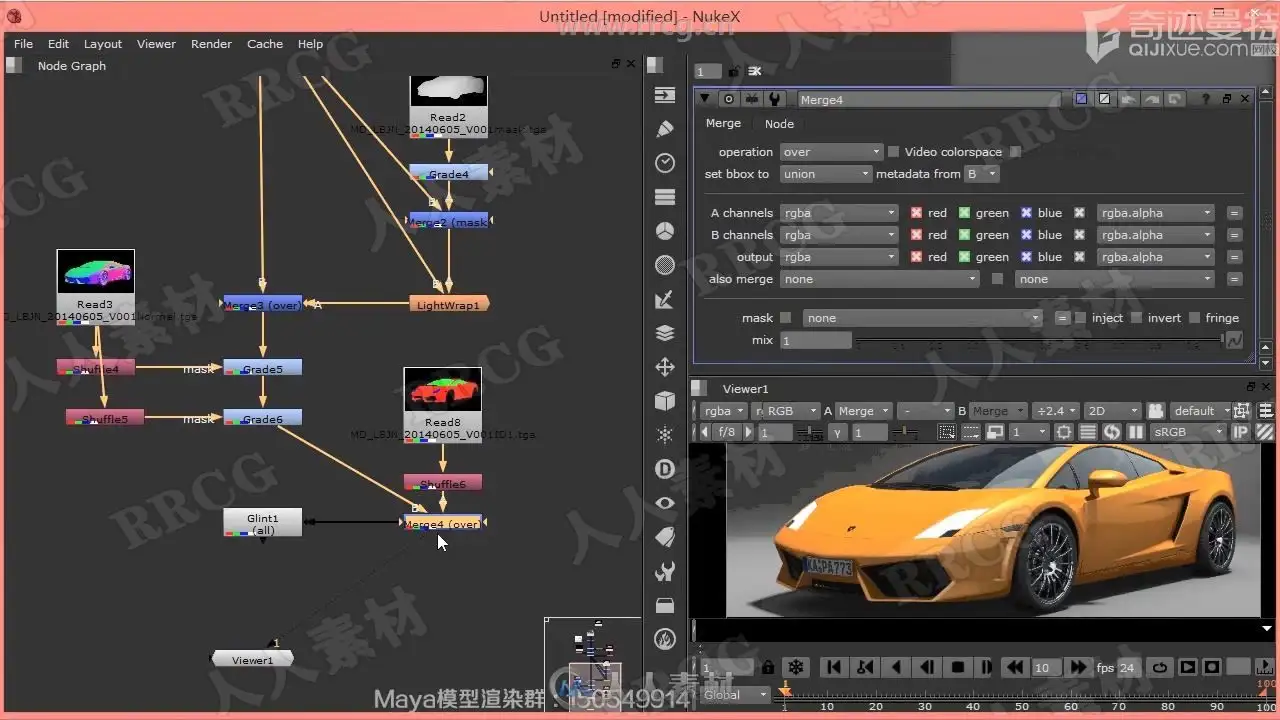Uncheck the A channels alpha checkbox
1280x720 pixels.
1079,213
